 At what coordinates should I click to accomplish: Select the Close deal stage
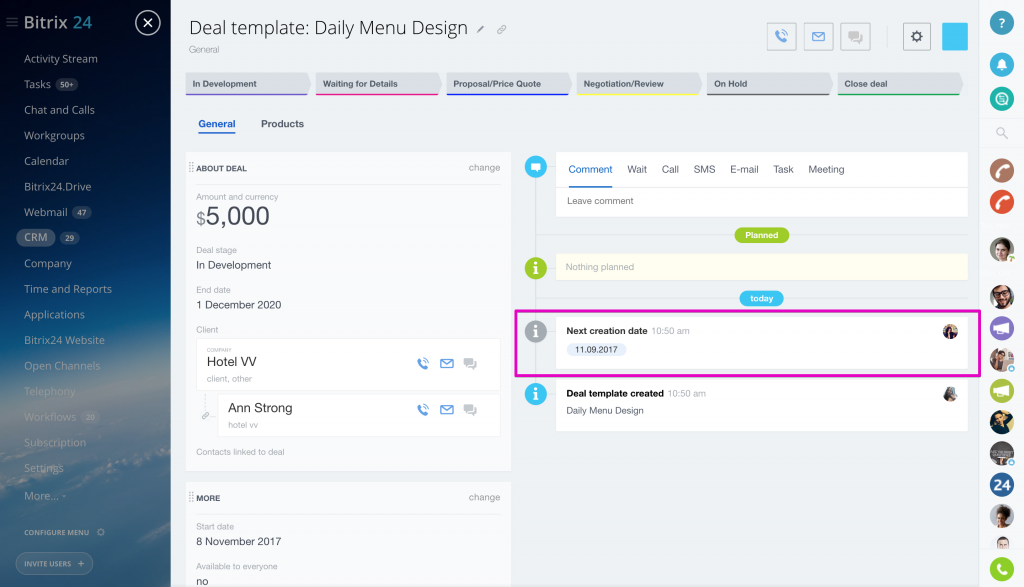[899, 84]
